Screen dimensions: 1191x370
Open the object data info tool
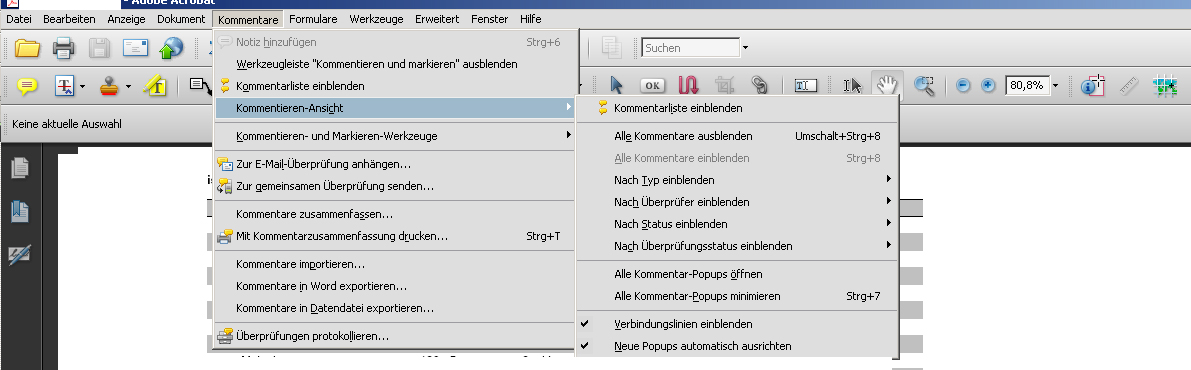coord(1092,85)
